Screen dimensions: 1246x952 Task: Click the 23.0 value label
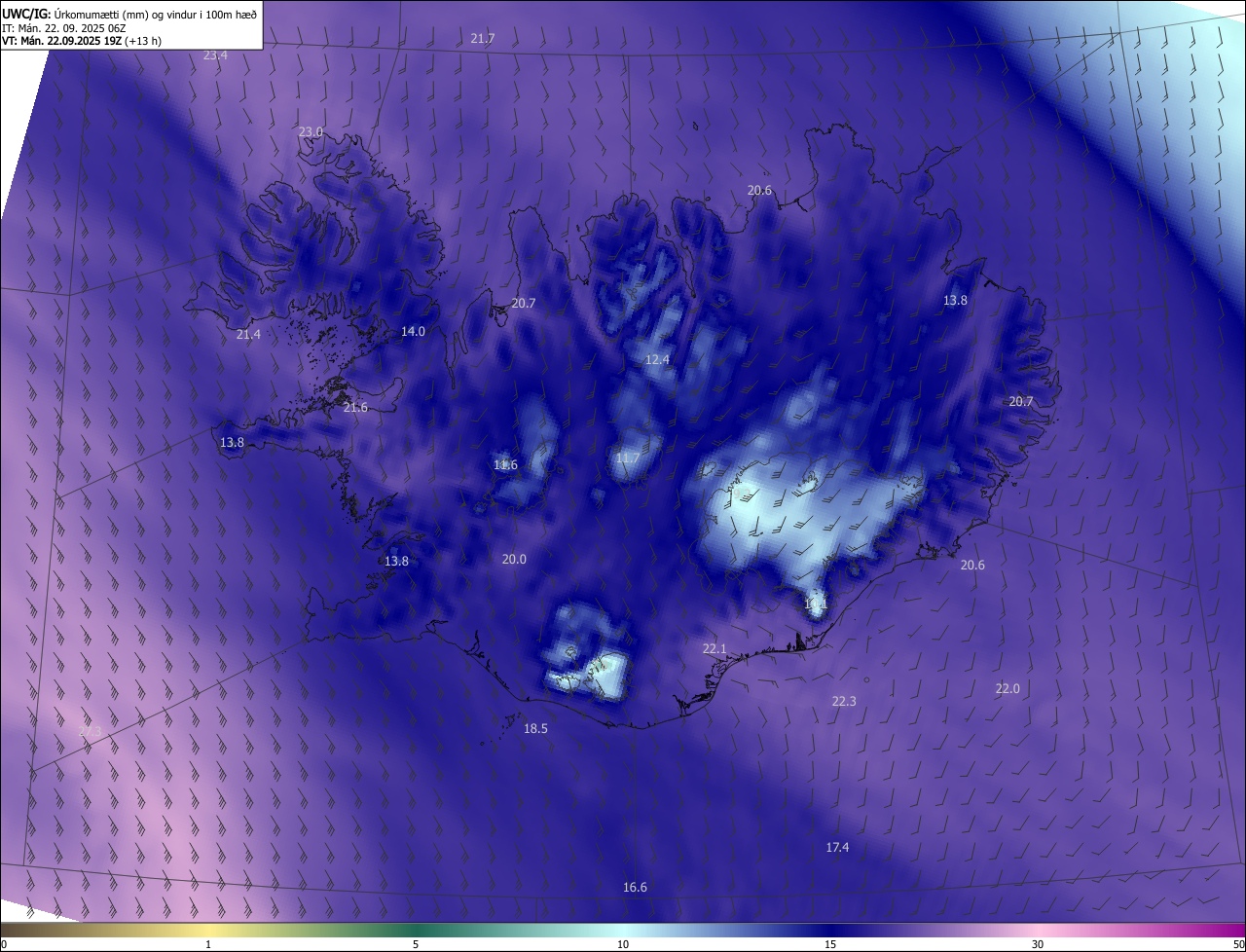pyautogui.click(x=311, y=132)
